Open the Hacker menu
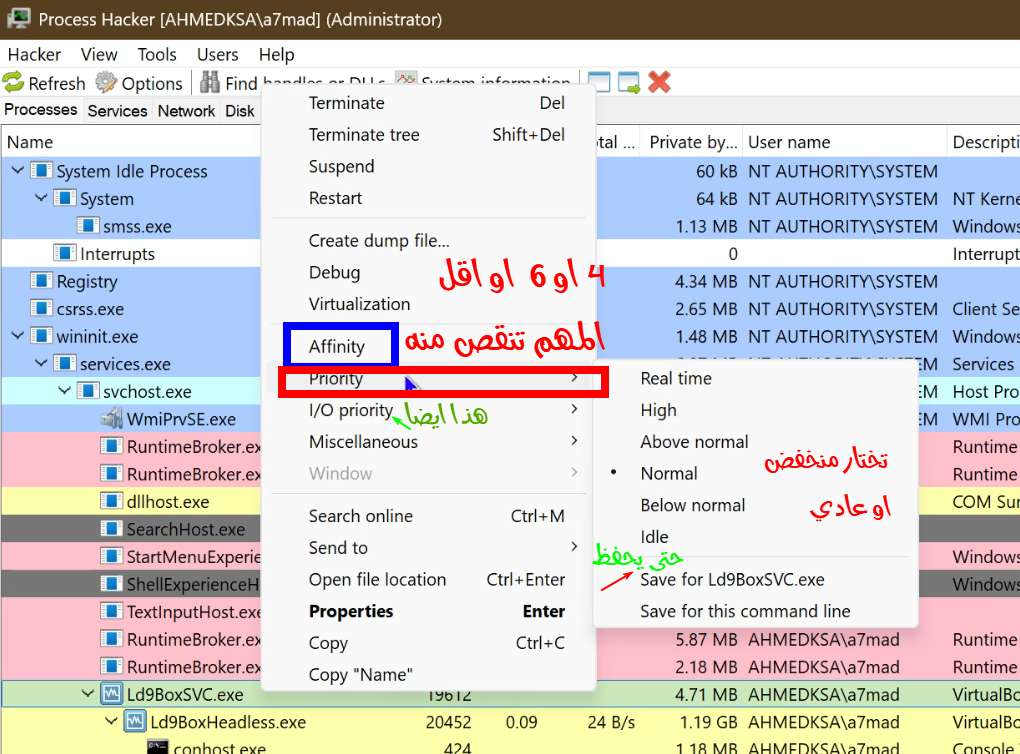This screenshot has height=754, width=1020. (34, 55)
